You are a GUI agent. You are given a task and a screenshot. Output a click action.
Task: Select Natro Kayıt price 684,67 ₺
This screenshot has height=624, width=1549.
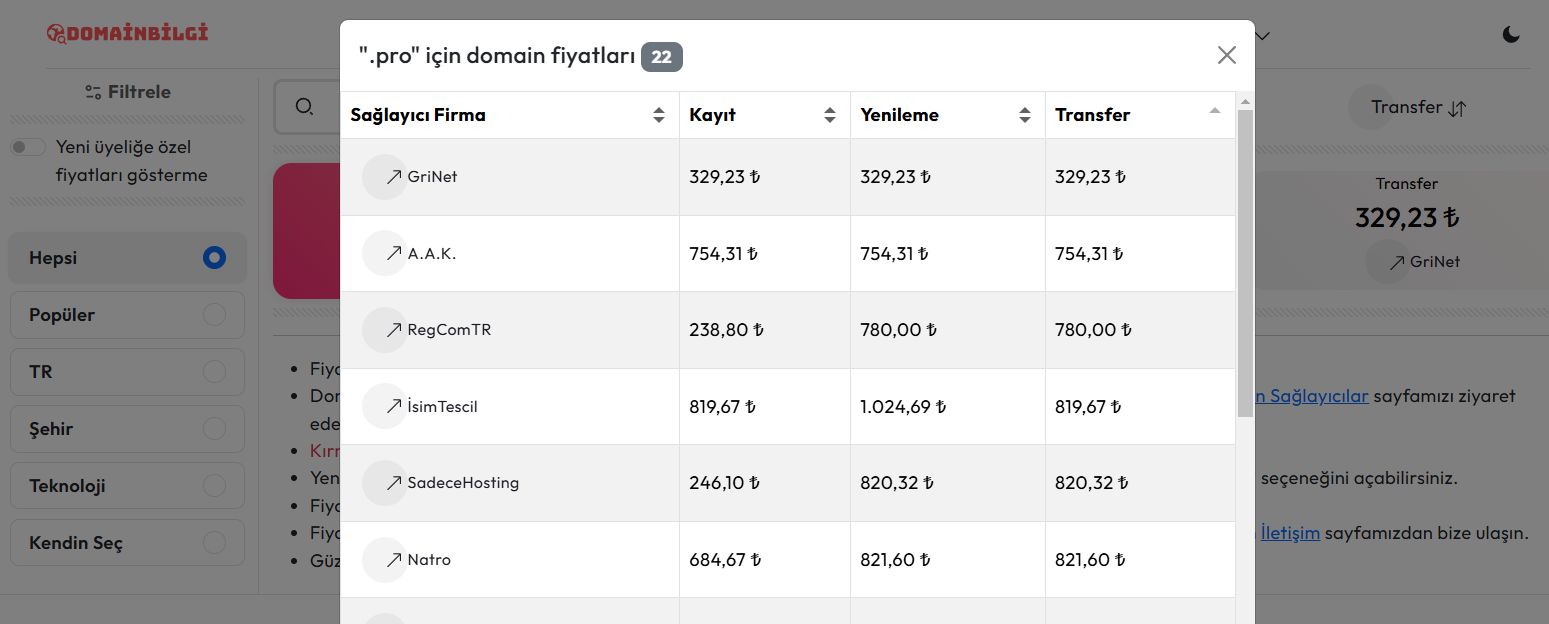click(725, 560)
